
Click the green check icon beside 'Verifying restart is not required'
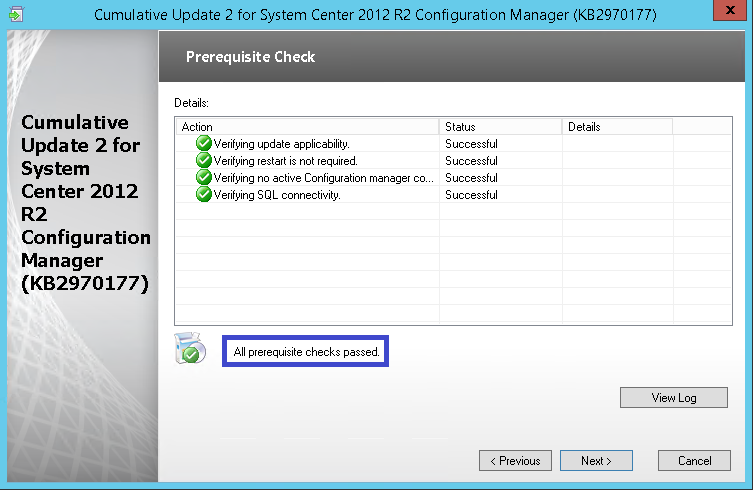pos(204,160)
